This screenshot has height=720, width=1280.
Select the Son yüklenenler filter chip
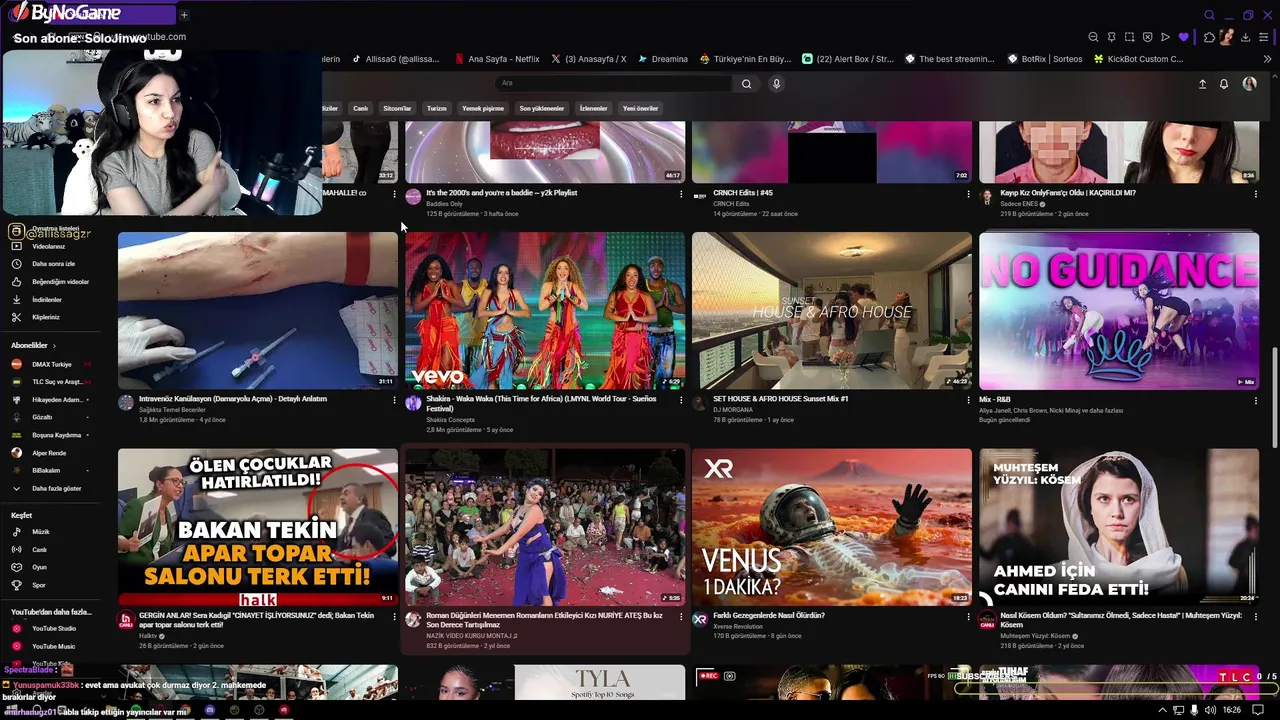pyautogui.click(x=542, y=108)
